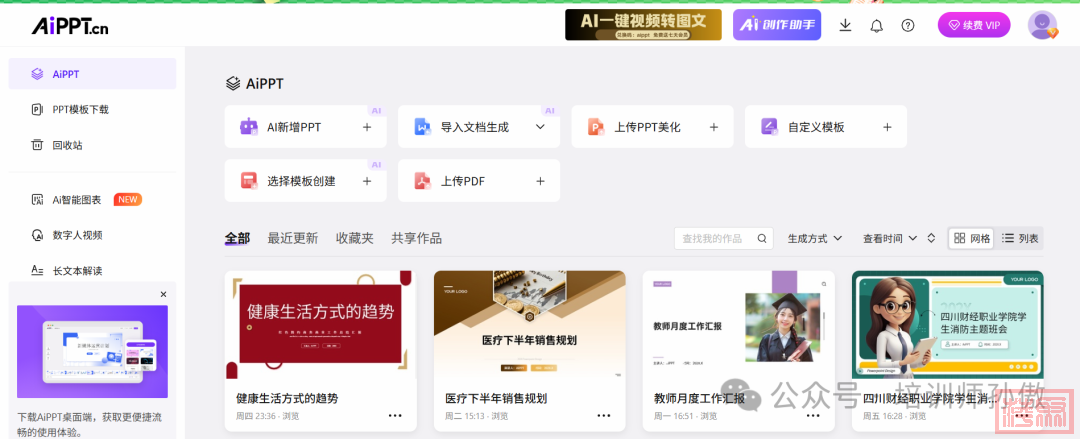Viewport: 1080px width, 439px height.
Task: Open 健康生活方式的趋势 thumbnail
Action: (320, 325)
